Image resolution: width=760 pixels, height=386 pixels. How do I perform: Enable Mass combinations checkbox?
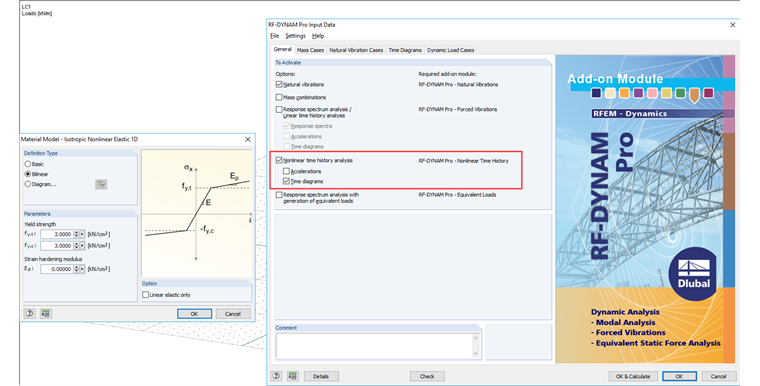click(x=279, y=97)
